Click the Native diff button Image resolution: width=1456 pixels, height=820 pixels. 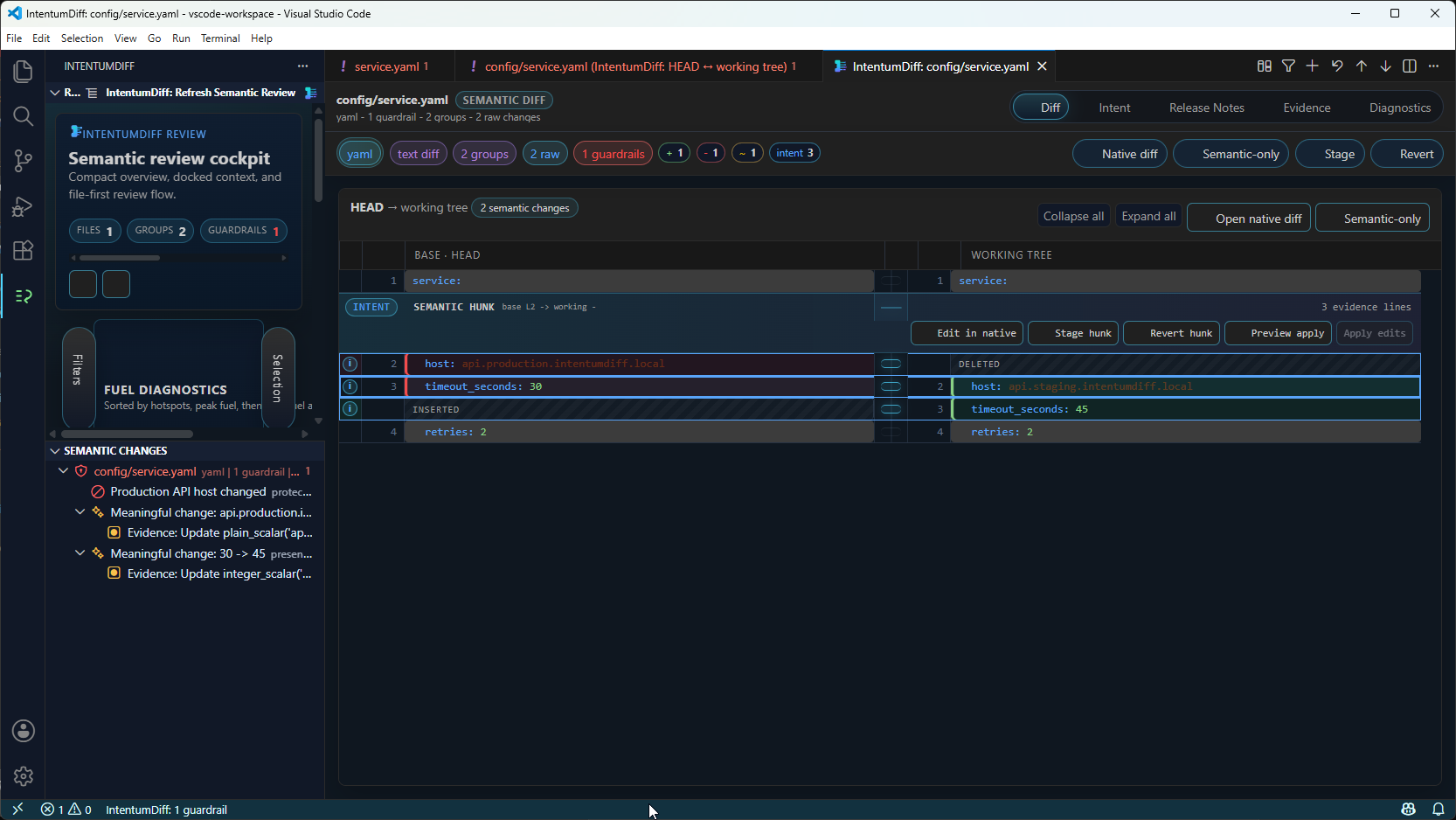pos(1120,154)
